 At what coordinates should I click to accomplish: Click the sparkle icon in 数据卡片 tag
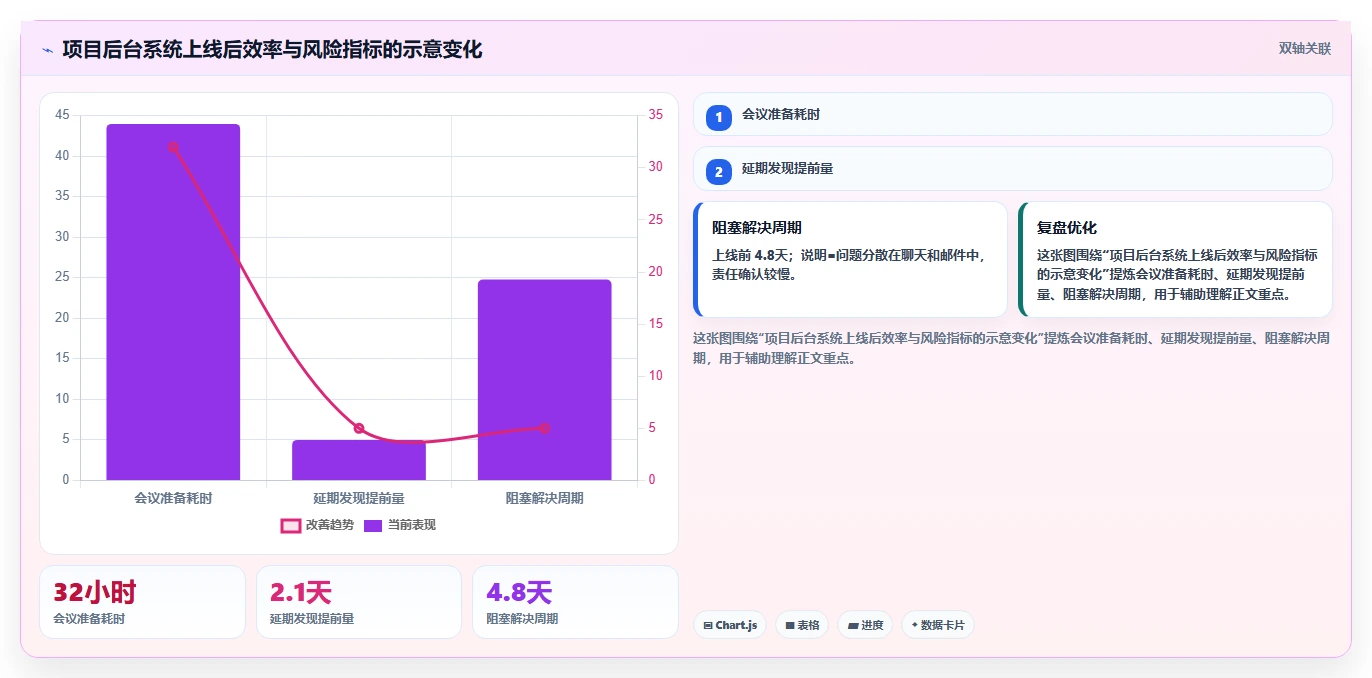point(914,626)
